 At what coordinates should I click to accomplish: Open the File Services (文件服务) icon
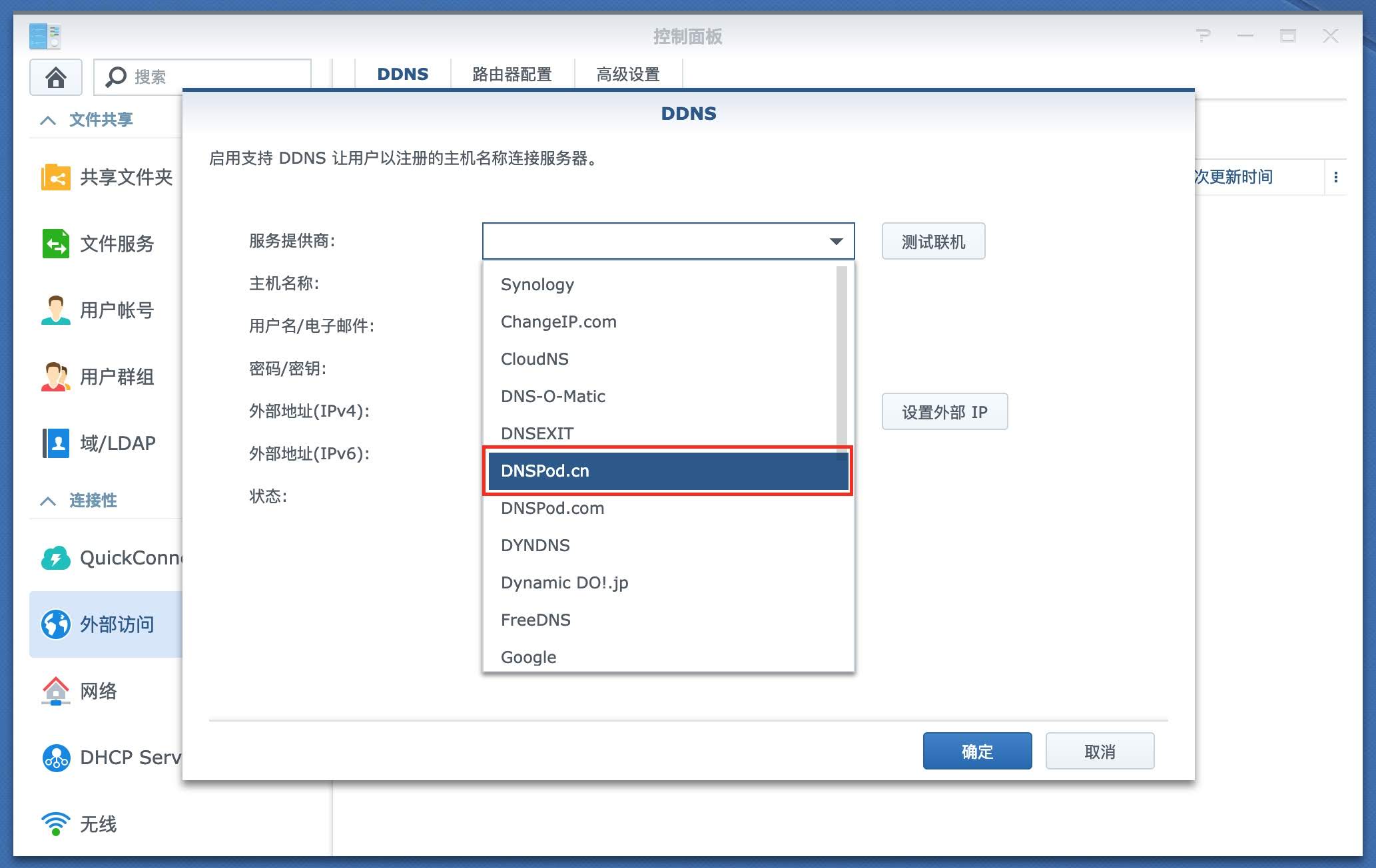pyautogui.click(x=56, y=244)
